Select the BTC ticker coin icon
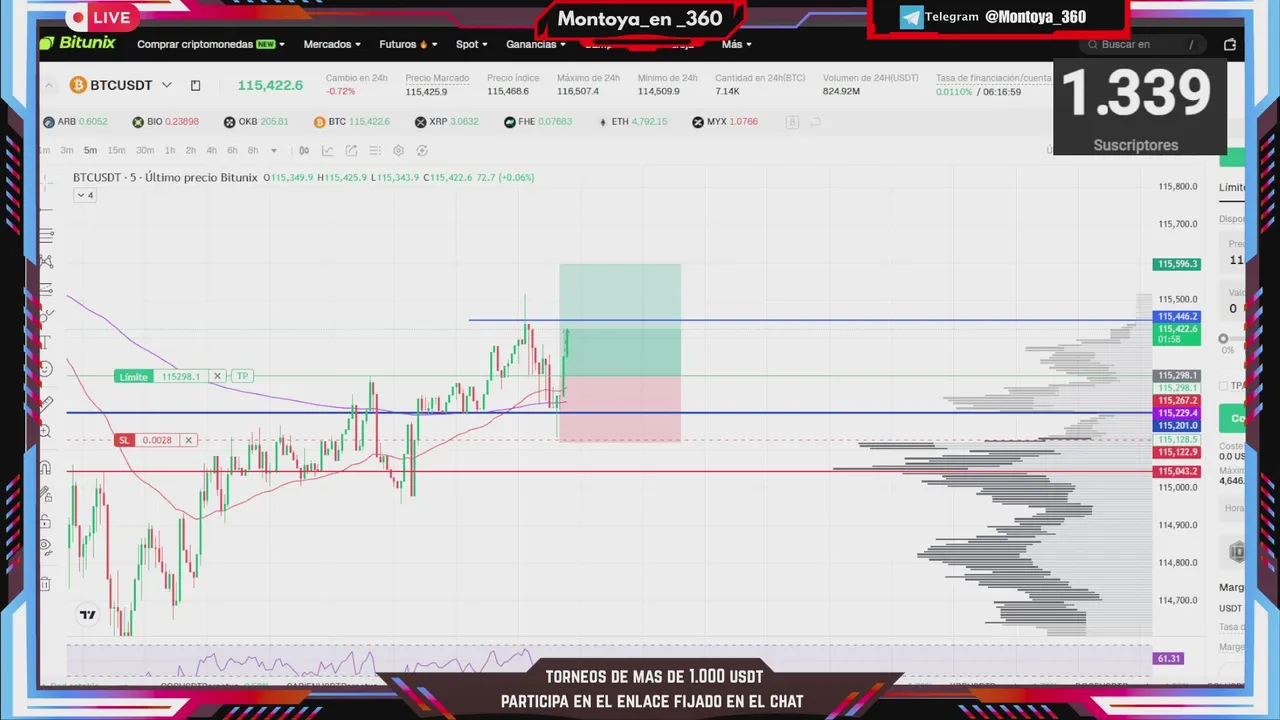 320,122
